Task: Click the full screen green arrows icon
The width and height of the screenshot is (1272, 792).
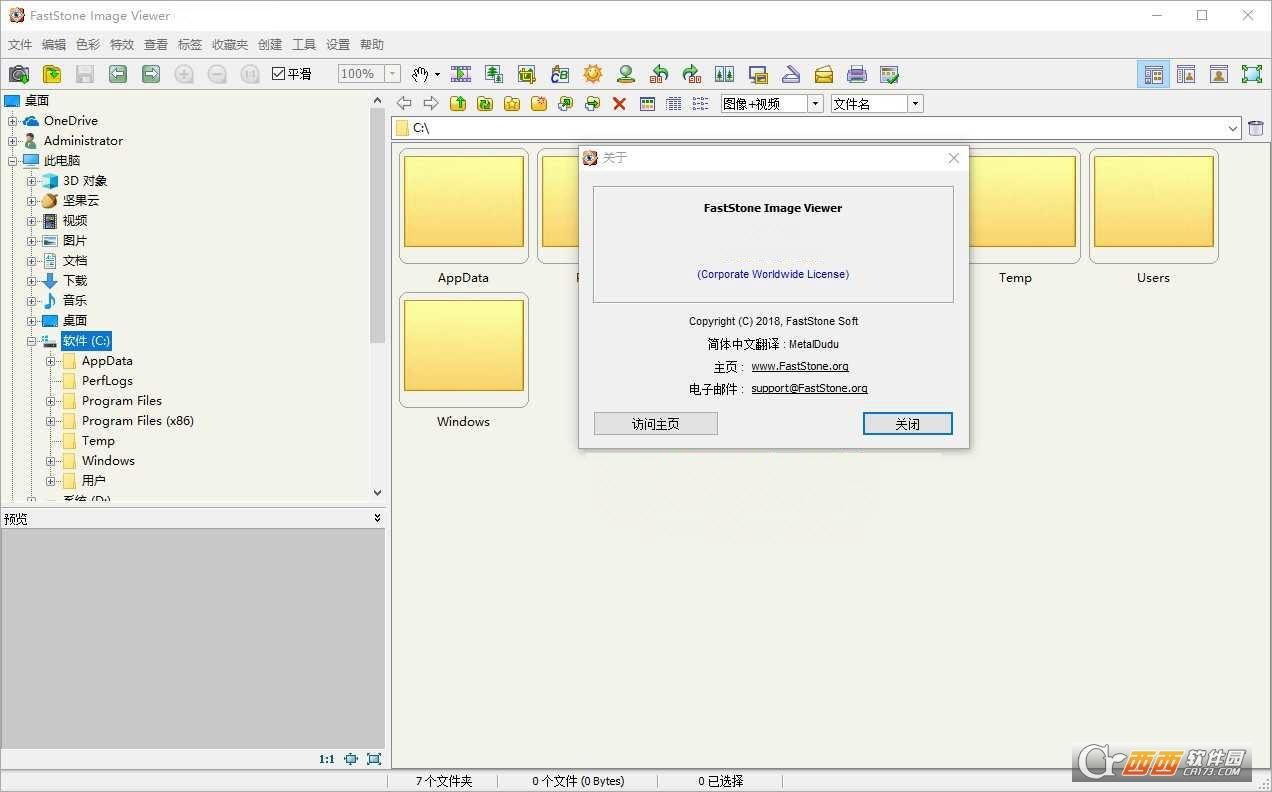Action: coord(1251,74)
